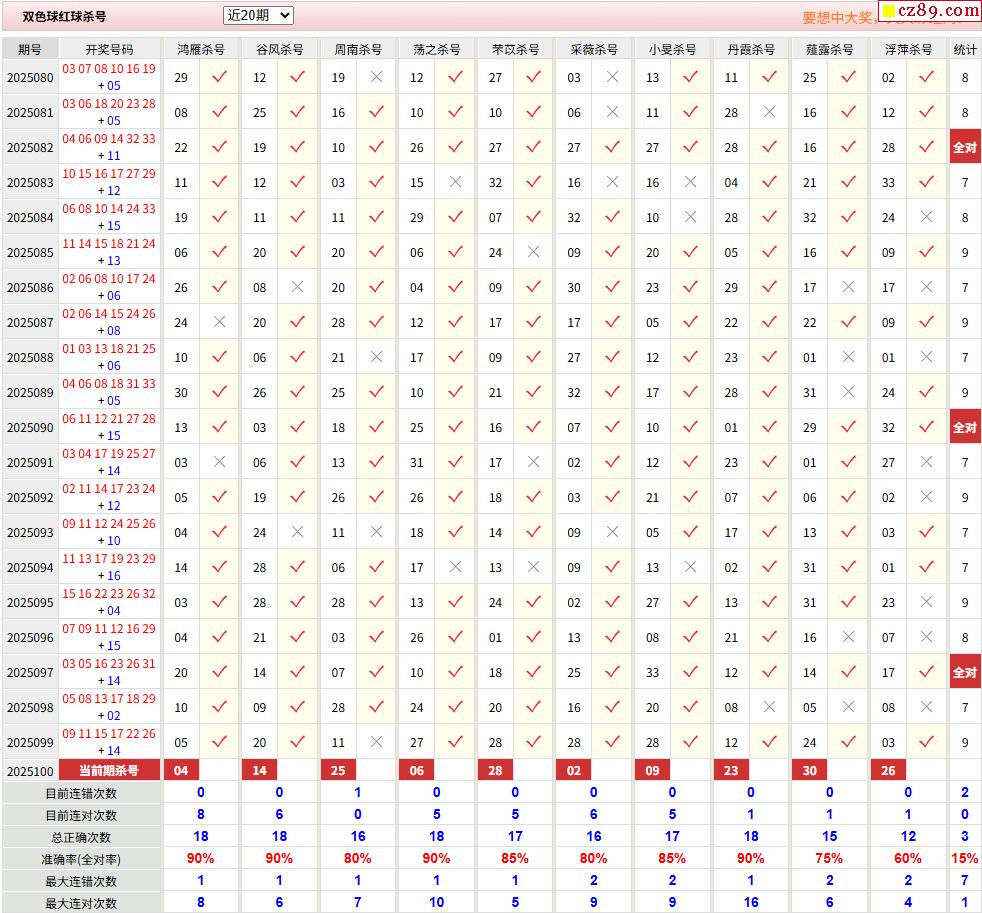Click 荡之 current kill number 06
Viewport: 982px width, 913px height.
(x=417, y=770)
